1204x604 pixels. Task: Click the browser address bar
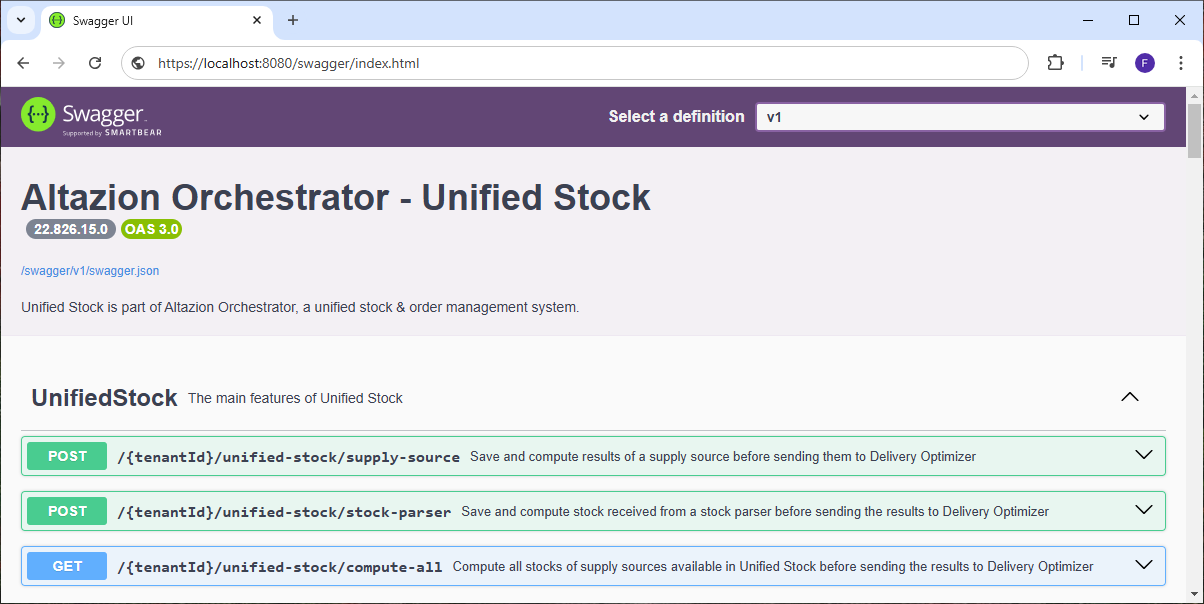click(500, 62)
